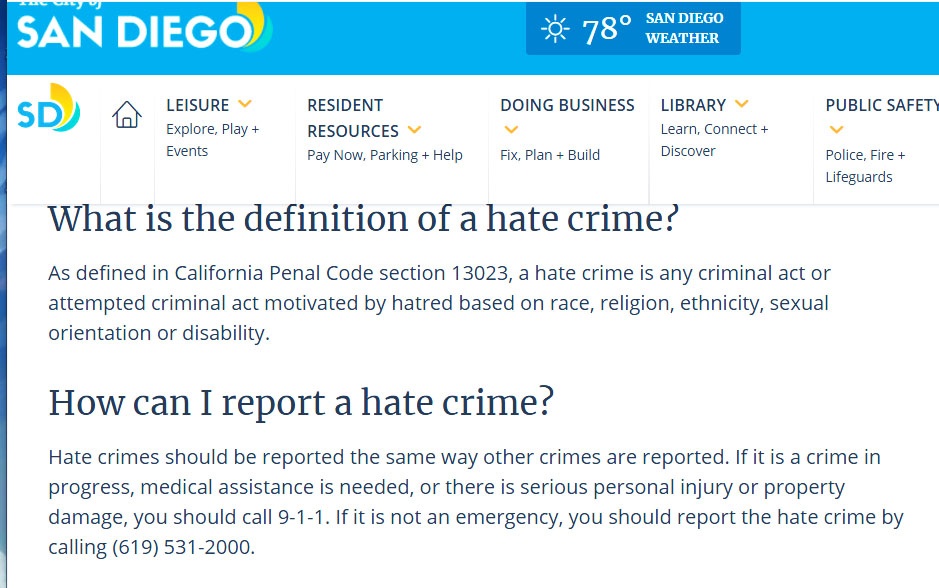Expand the Leisure menu chevron
The width and height of the screenshot is (939, 588).
pyautogui.click(x=245, y=104)
